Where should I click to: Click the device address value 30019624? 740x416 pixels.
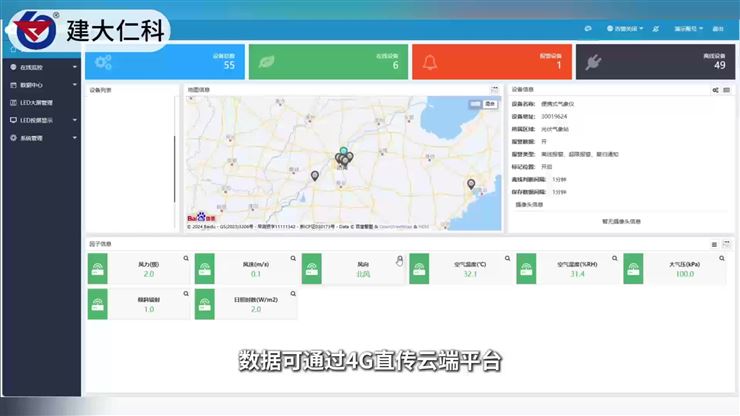click(x=554, y=117)
